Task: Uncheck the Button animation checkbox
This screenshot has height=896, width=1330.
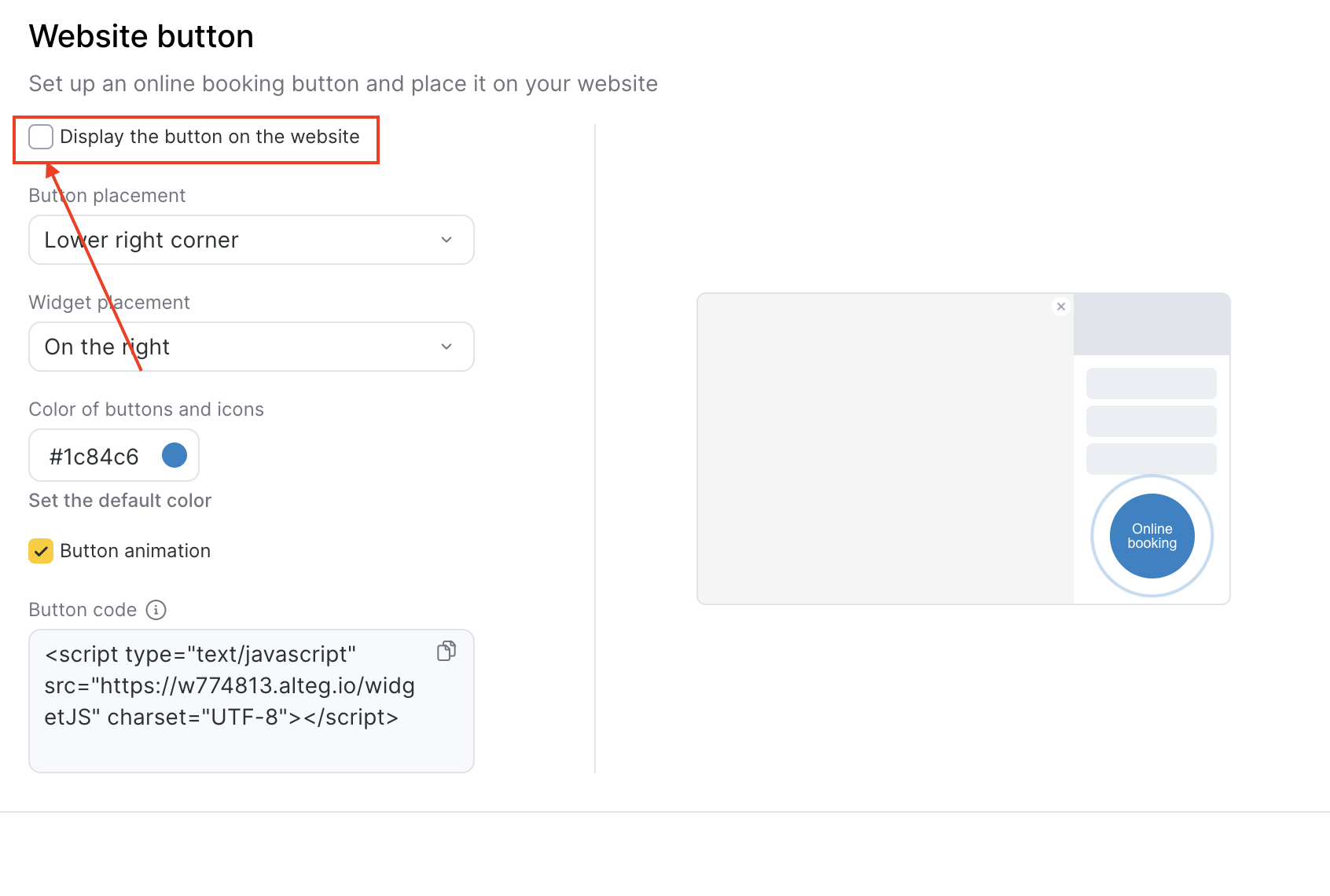Action: pos(41,551)
